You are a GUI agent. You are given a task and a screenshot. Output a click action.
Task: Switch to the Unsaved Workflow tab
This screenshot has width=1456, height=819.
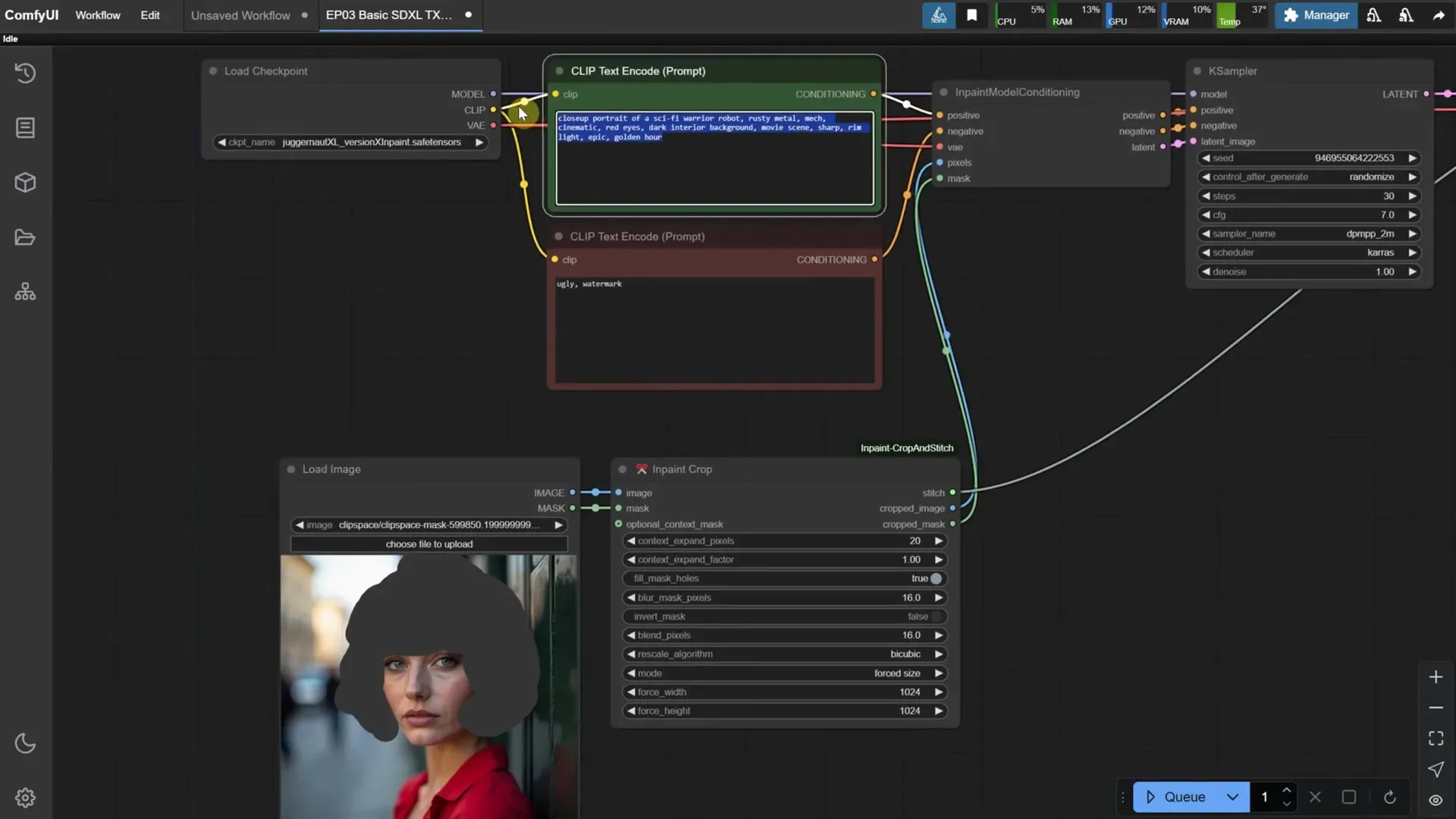(x=240, y=15)
